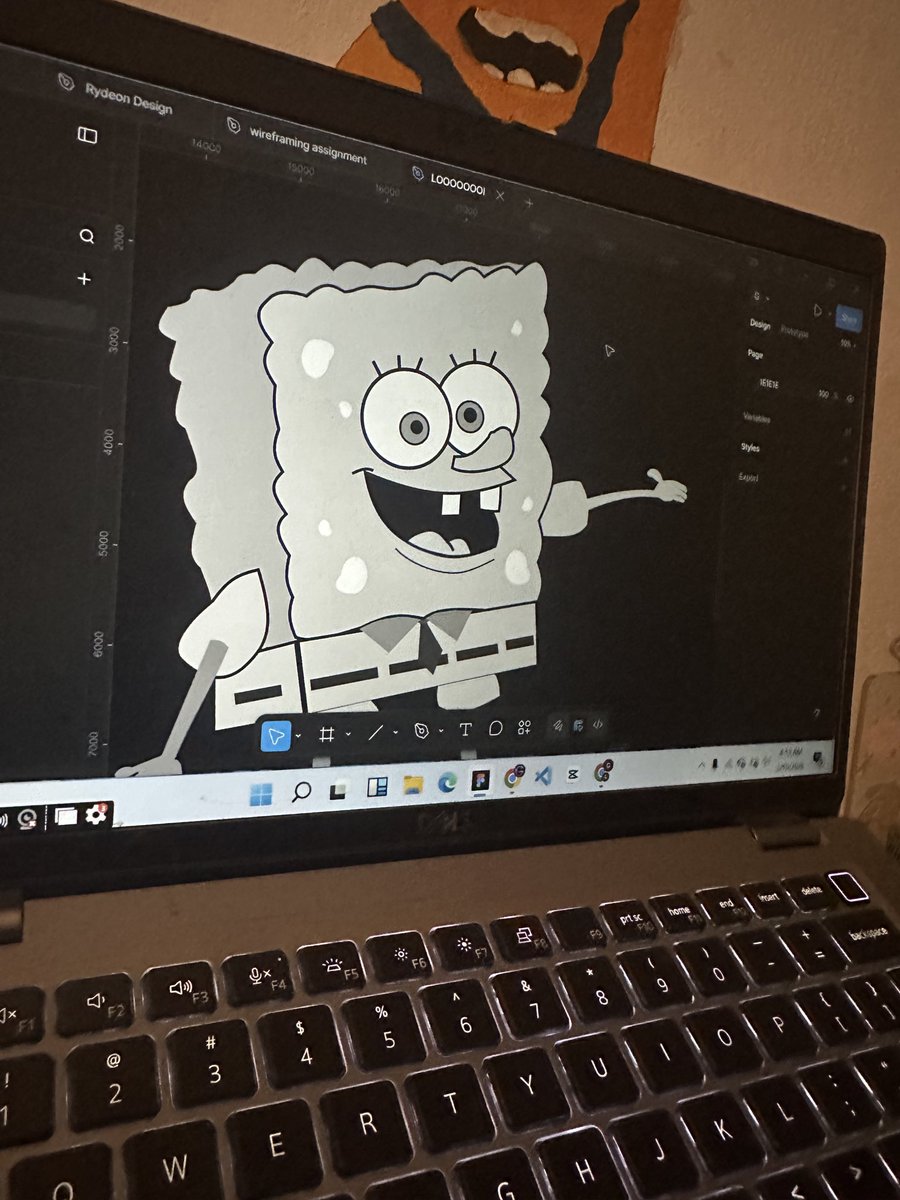Show hidden system tray icons
The image size is (900, 1200).
pos(701,765)
